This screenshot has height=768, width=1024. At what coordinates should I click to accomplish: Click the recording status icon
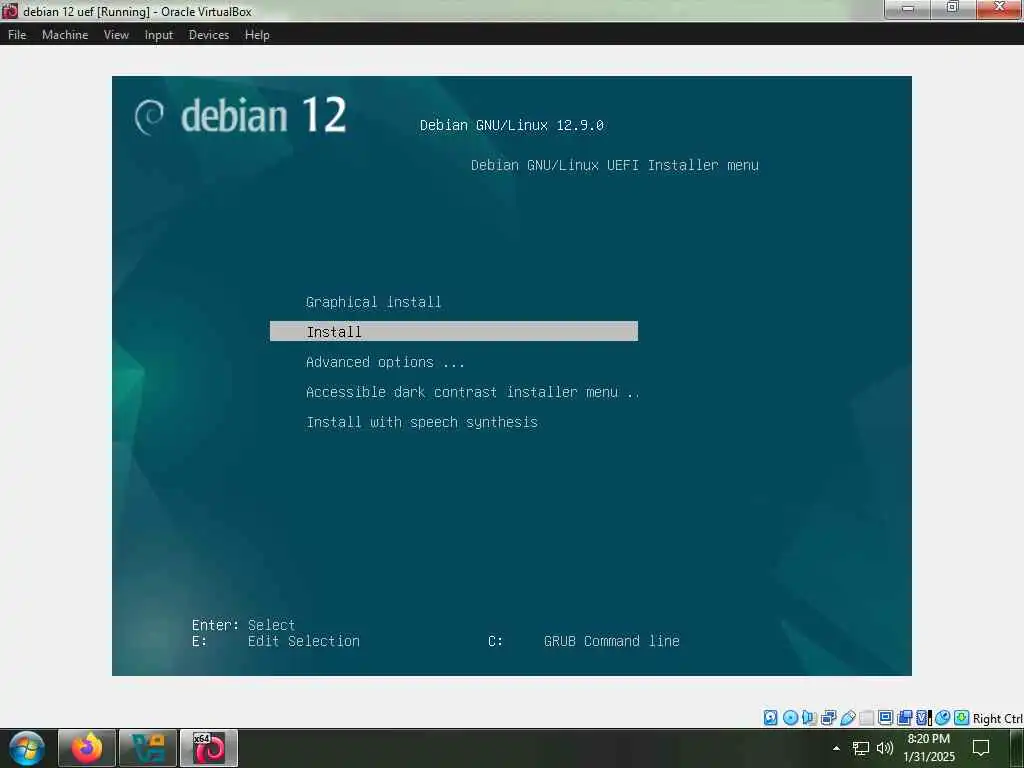click(904, 718)
